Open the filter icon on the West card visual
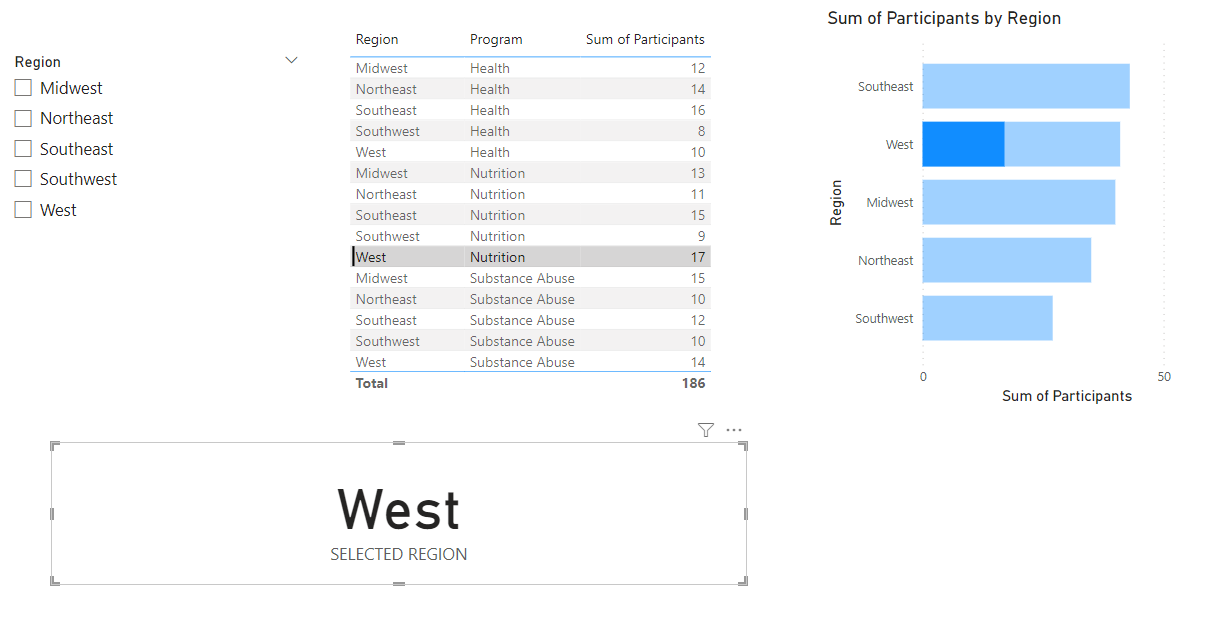1228x619 pixels. 705,429
